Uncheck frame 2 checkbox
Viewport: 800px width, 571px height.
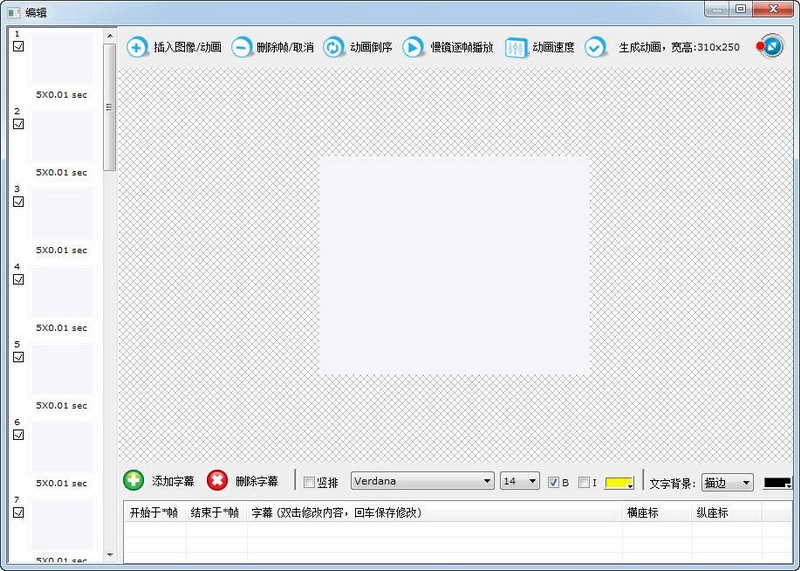click(18, 124)
